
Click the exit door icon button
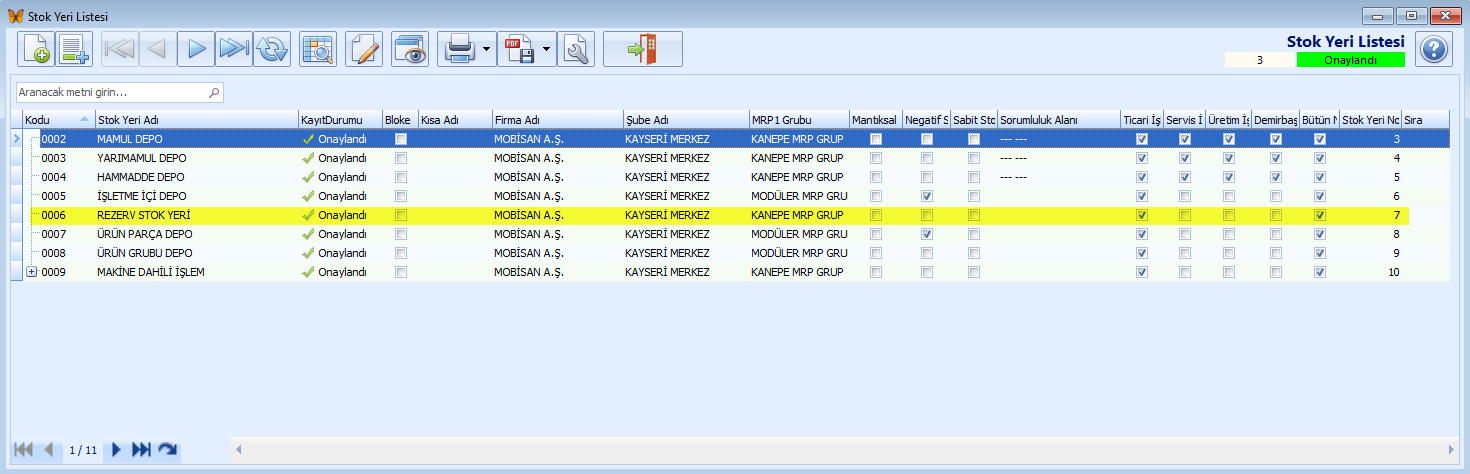(642, 49)
